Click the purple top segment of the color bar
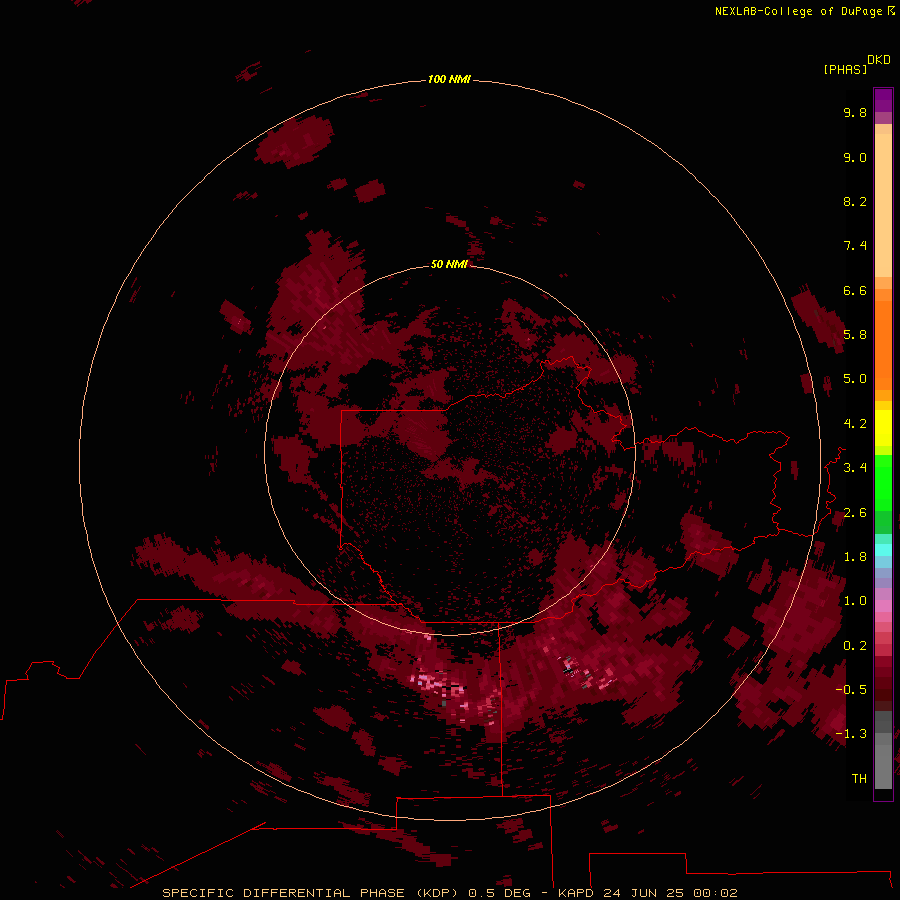The image size is (900, 900). click(883, 100)
